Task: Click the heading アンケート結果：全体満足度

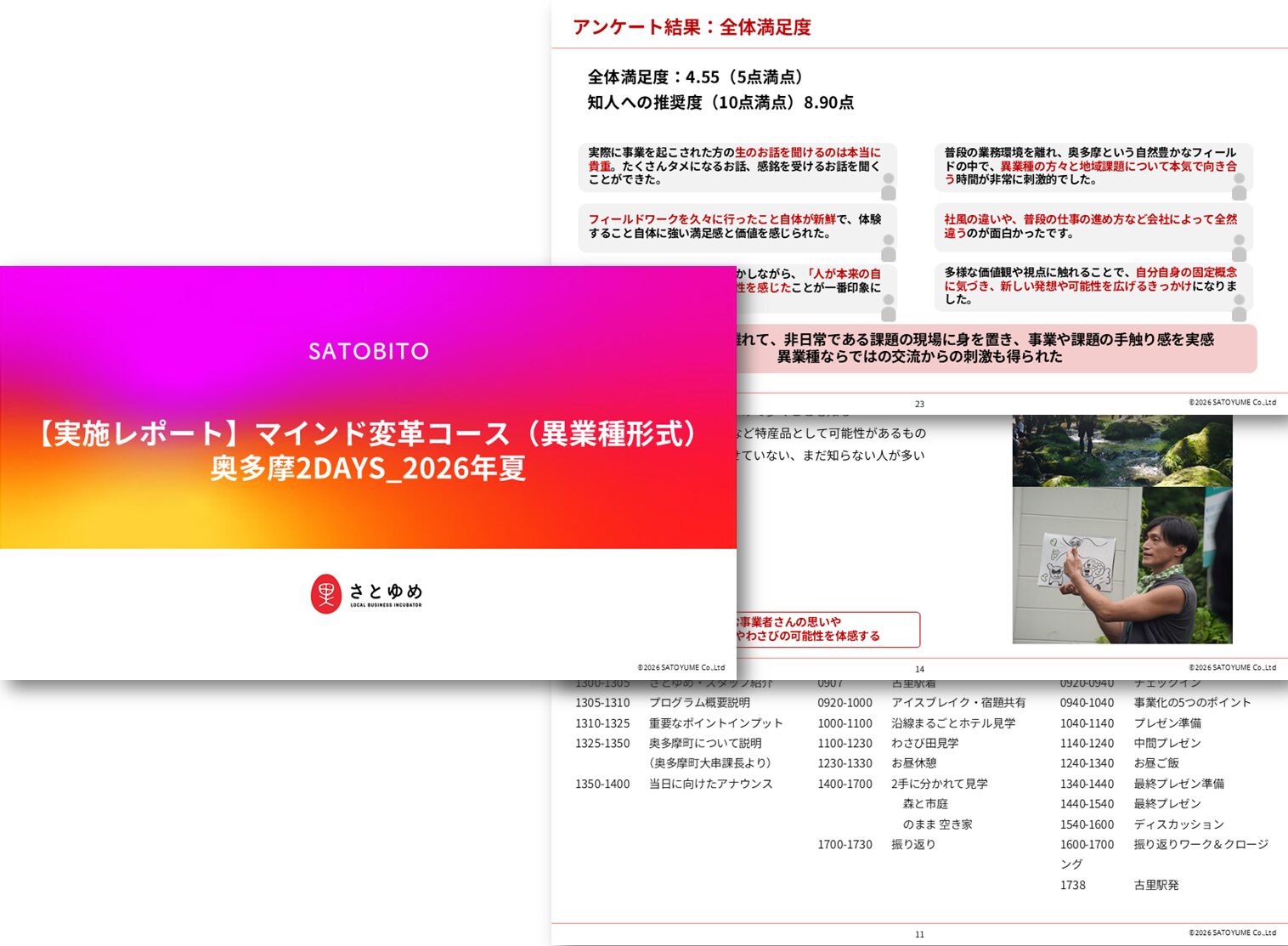Action: [692, 27]
